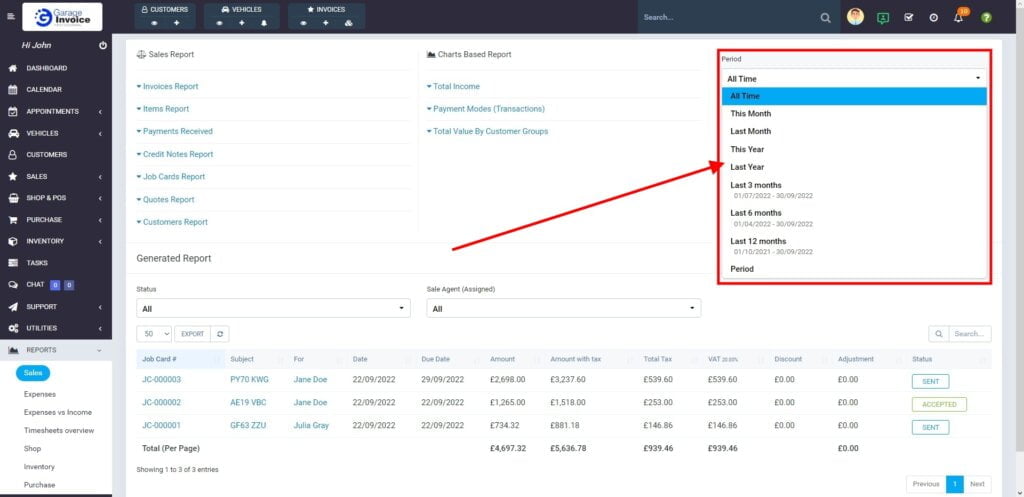Open job card JC-000003 link
This screenshot has width=1024, height=497.
pyautogui.click(x=160, y=380)
